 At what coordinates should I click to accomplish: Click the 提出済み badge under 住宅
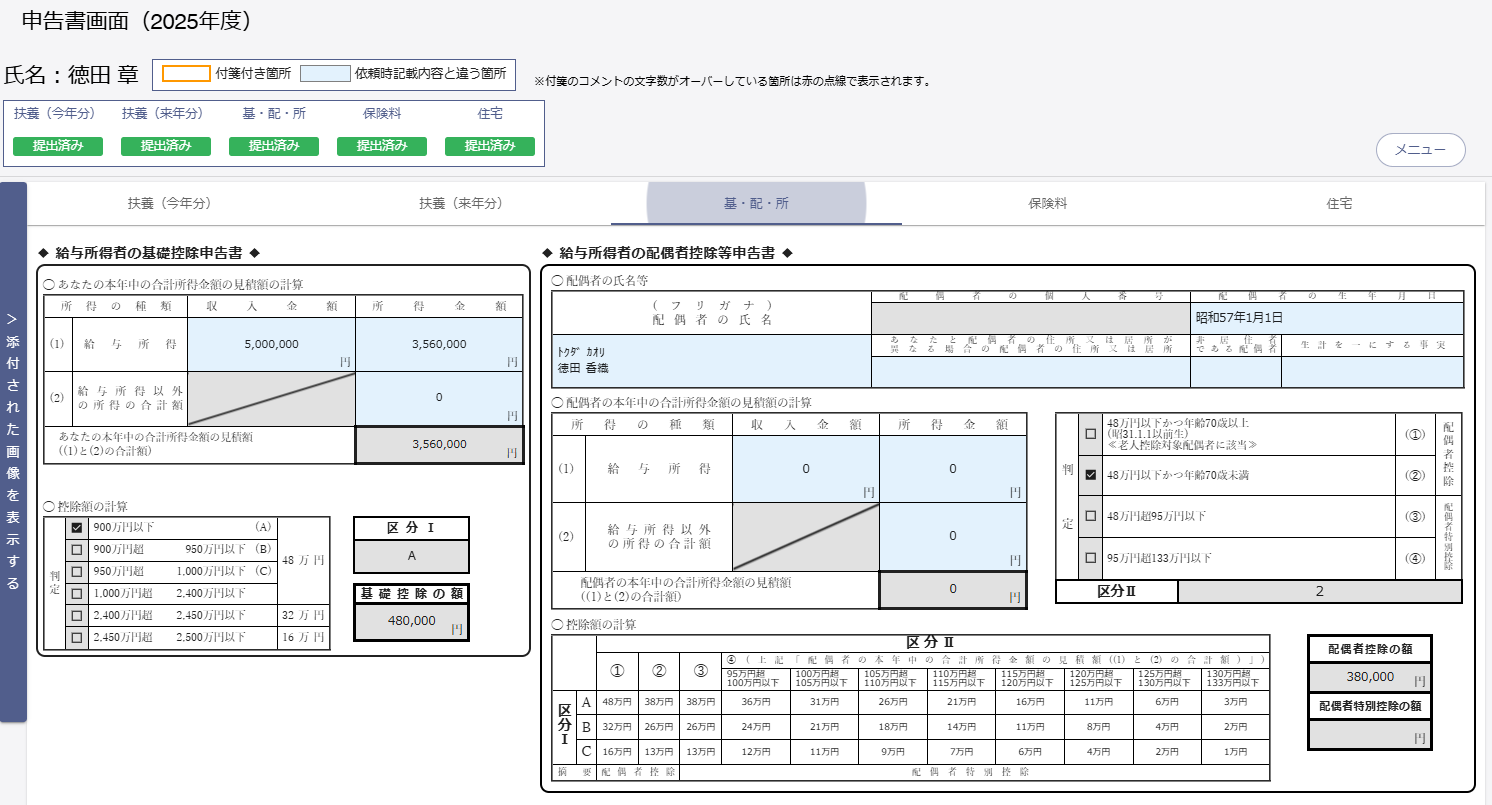[490, 146]
